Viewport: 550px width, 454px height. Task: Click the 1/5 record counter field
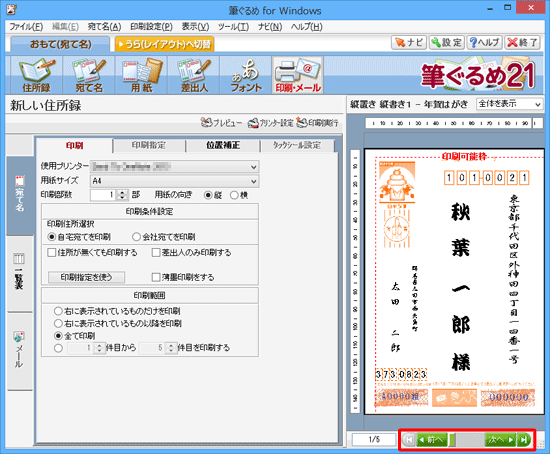click(x=374, y=440)
